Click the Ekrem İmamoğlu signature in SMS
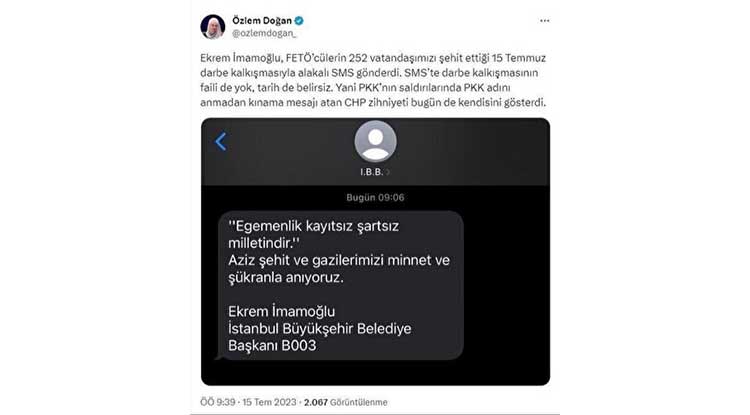The height and width of the screenshot is (415, 750). point(281,311)
